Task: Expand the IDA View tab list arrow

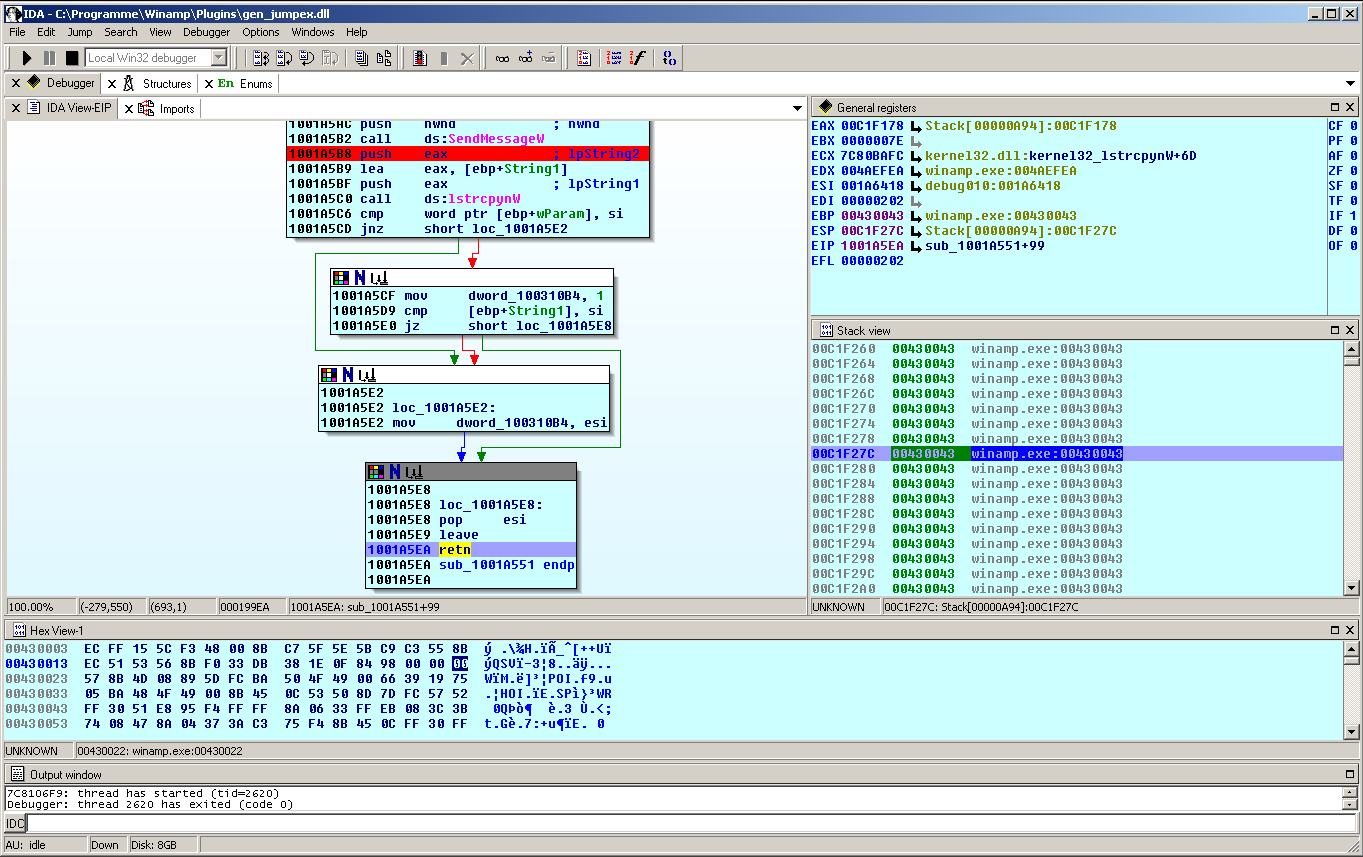Action: pos(797,108)
